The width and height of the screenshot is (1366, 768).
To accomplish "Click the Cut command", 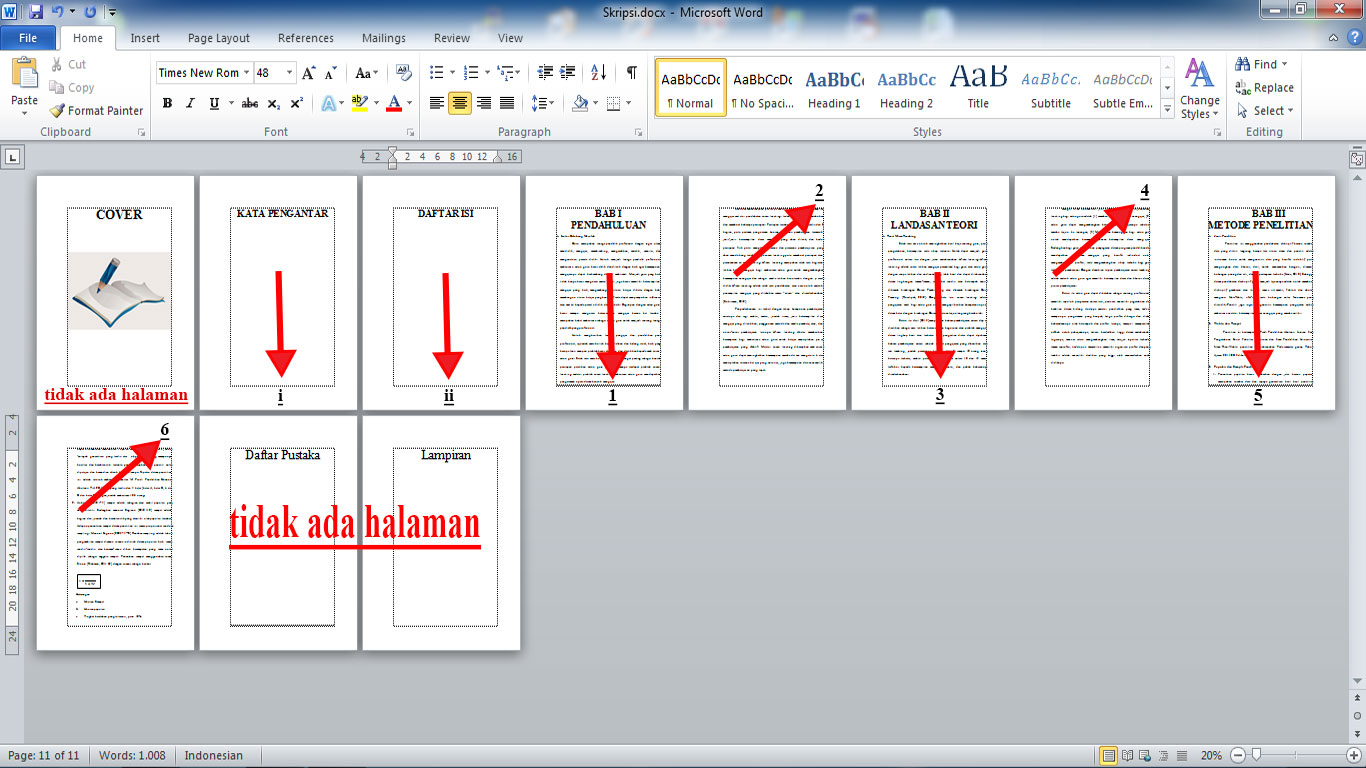I will [x=68, y=64].
